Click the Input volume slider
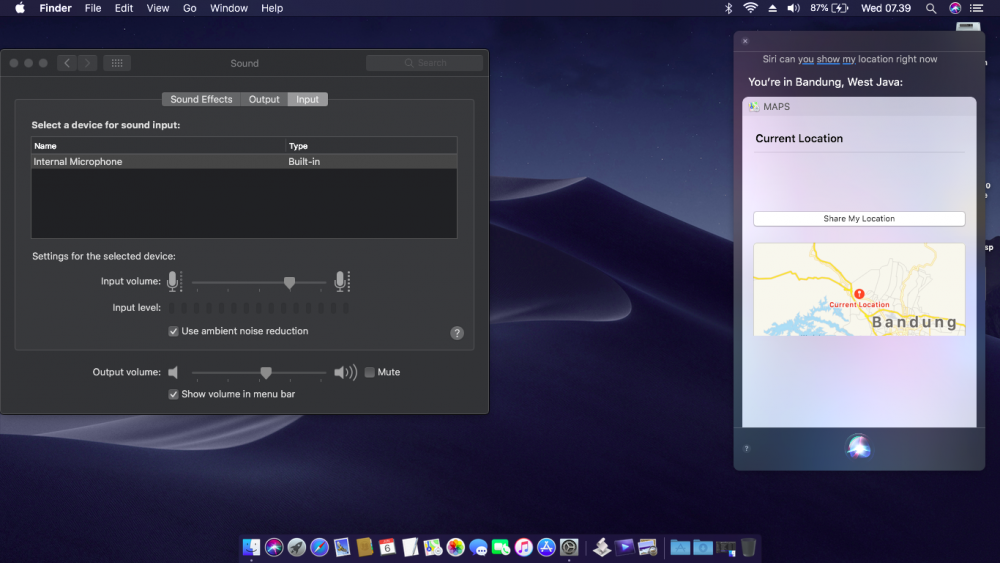Viewport: 1000px width, 563px height. coord(259,282)
